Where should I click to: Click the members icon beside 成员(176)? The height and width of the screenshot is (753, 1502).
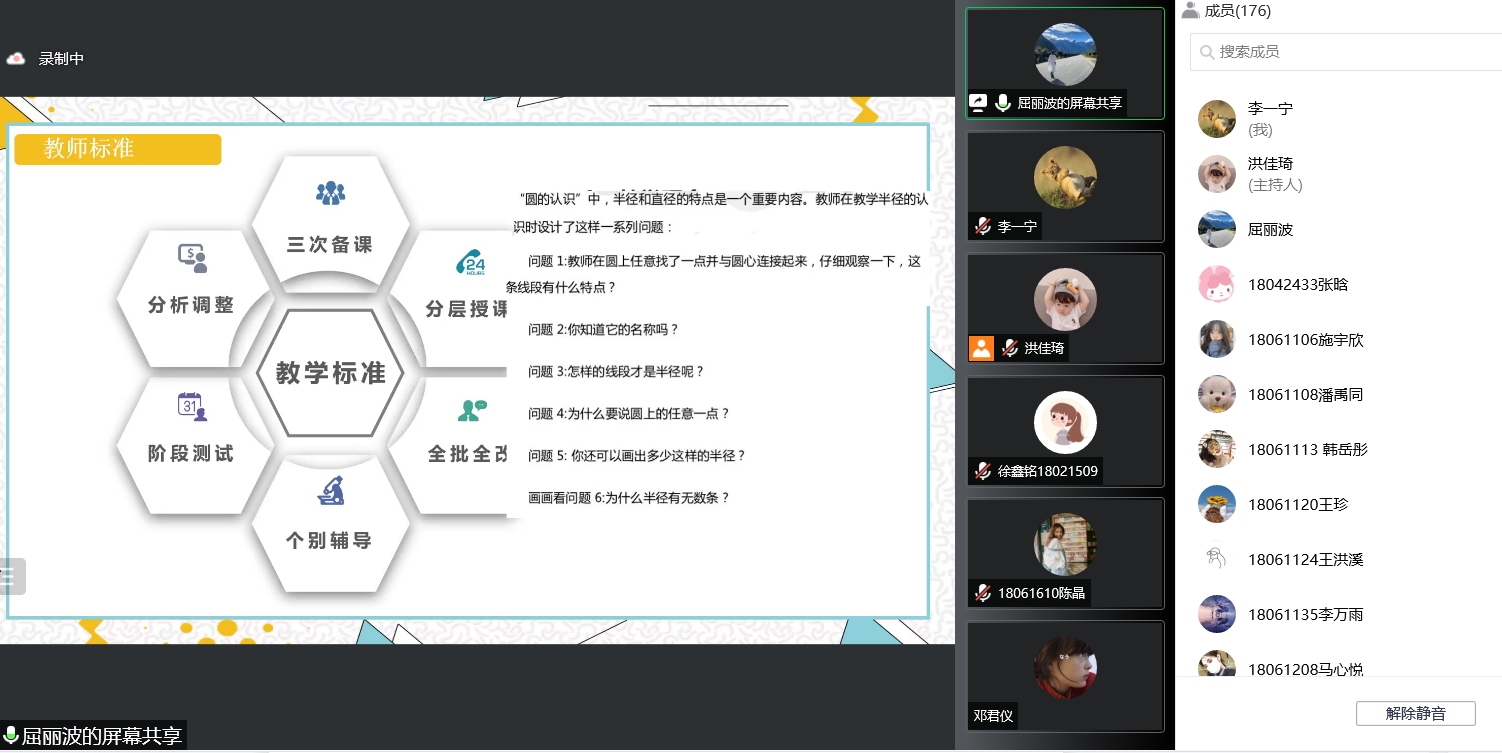pyautogui.click(x=1190, y=11)
